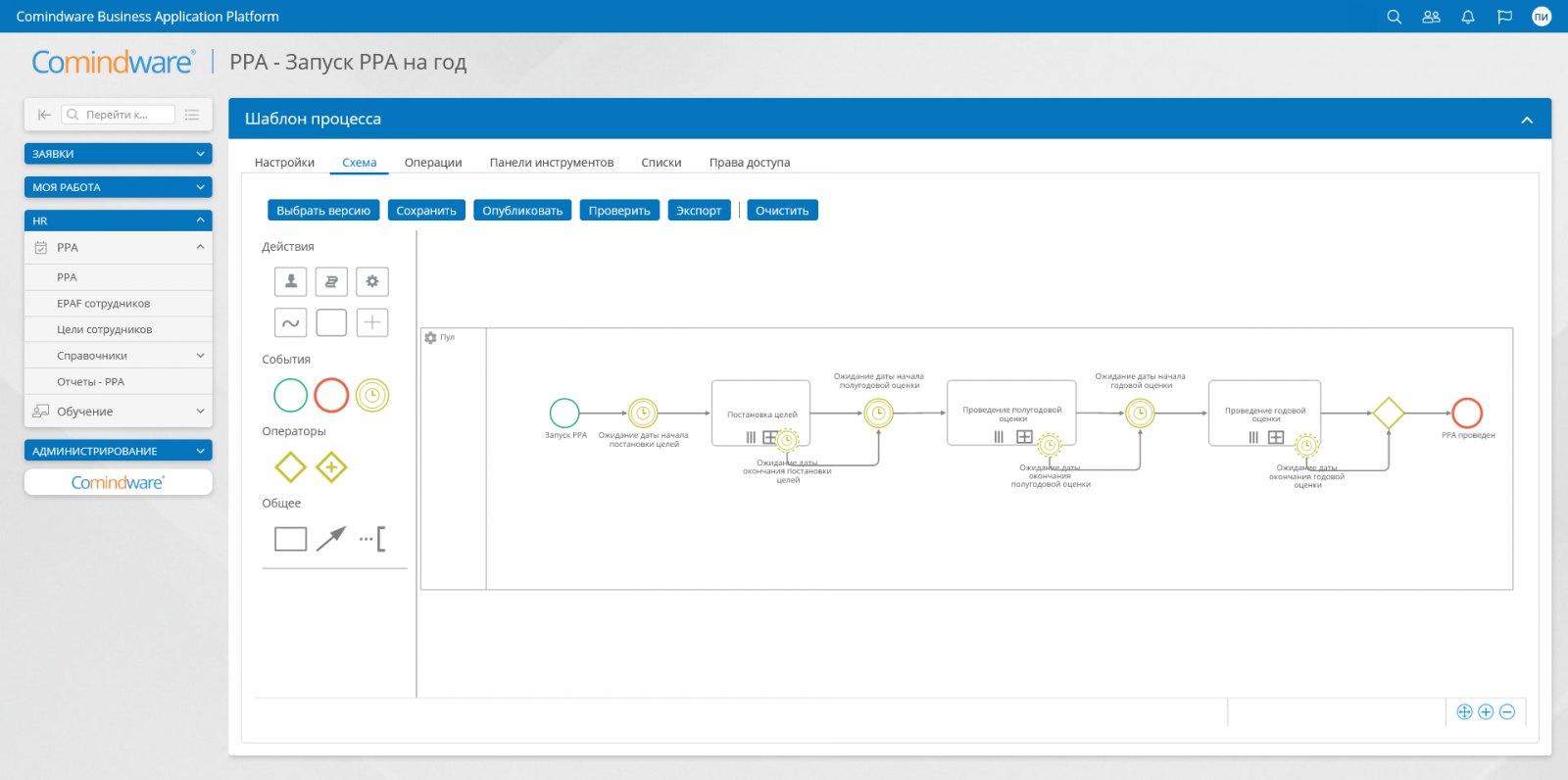Choose the green start event circle
The width and height of the screenshot is (1568, 780).
[x=291, y=395]
